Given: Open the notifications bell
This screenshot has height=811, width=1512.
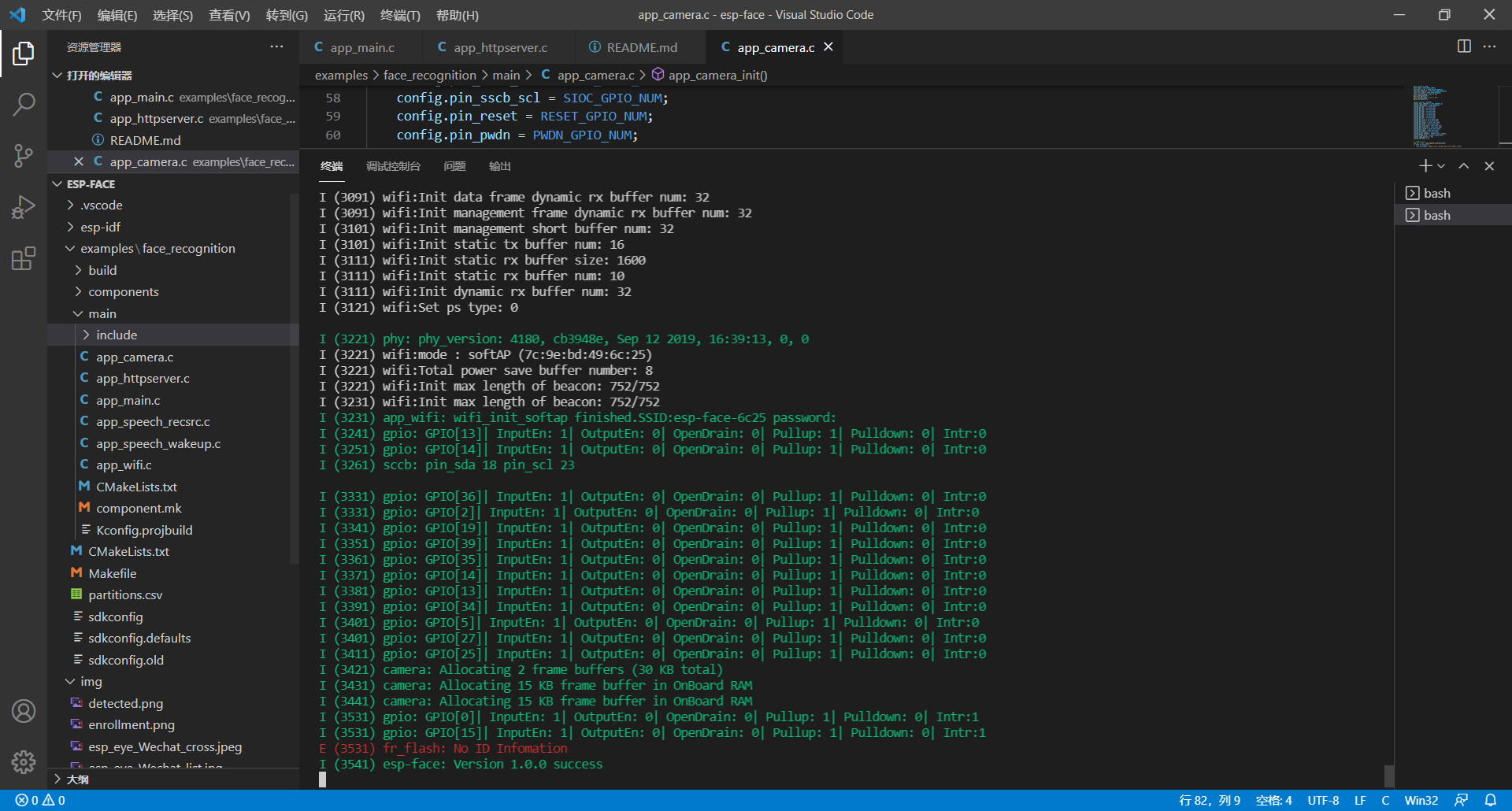Looking at the screenshot, I should tap(1491, 800).
